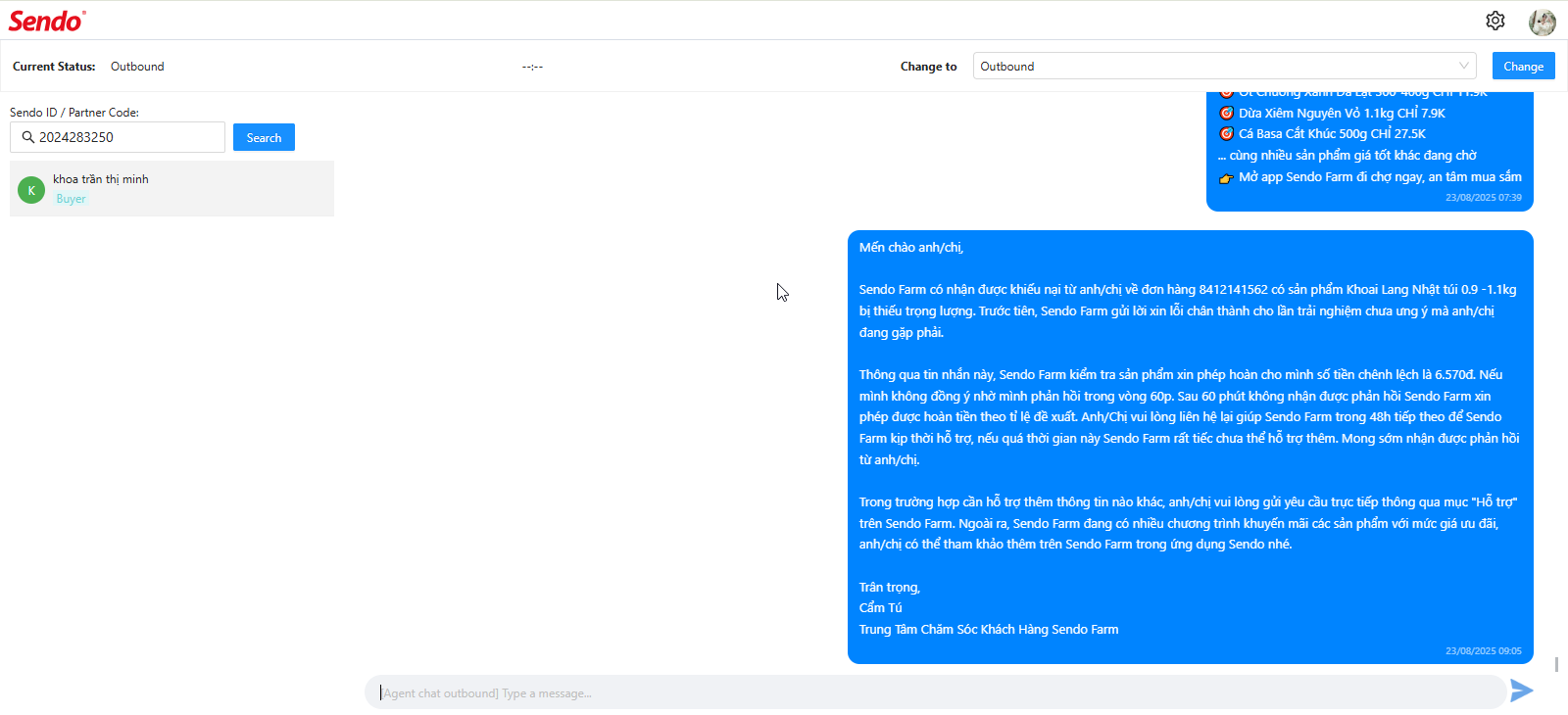
Task: Focus the agent chat message input
Action: click(935, 692)
